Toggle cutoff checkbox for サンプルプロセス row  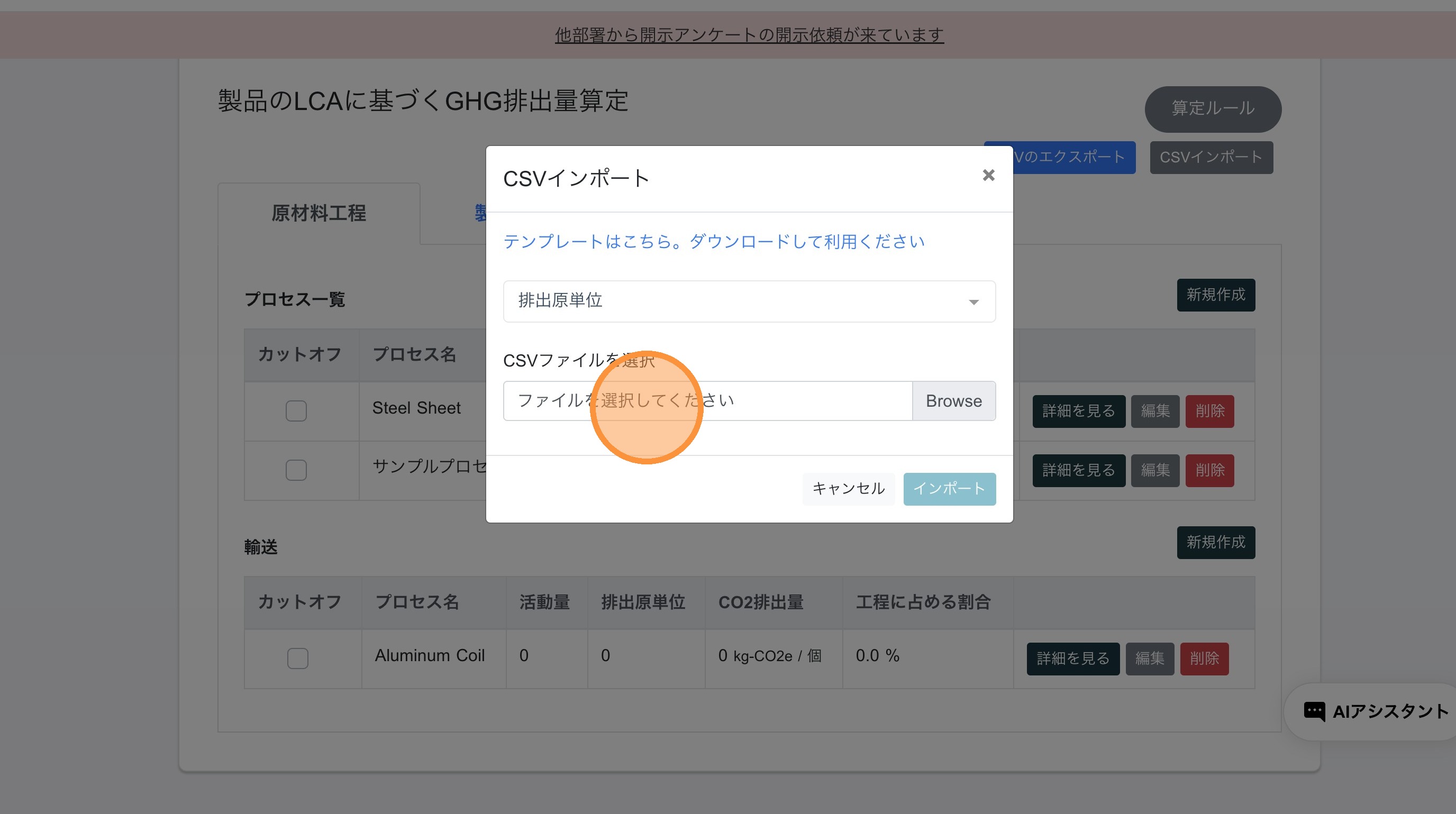[296, 470]
